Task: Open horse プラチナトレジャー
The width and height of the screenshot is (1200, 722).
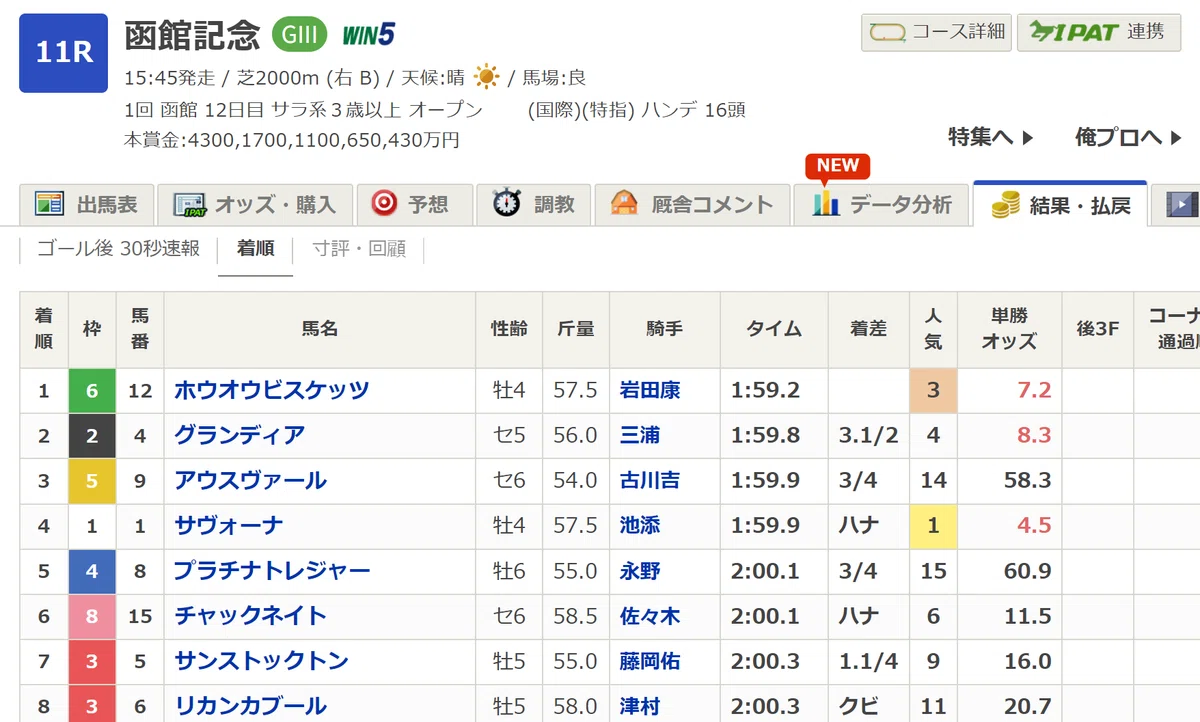Action: [272, 571]
